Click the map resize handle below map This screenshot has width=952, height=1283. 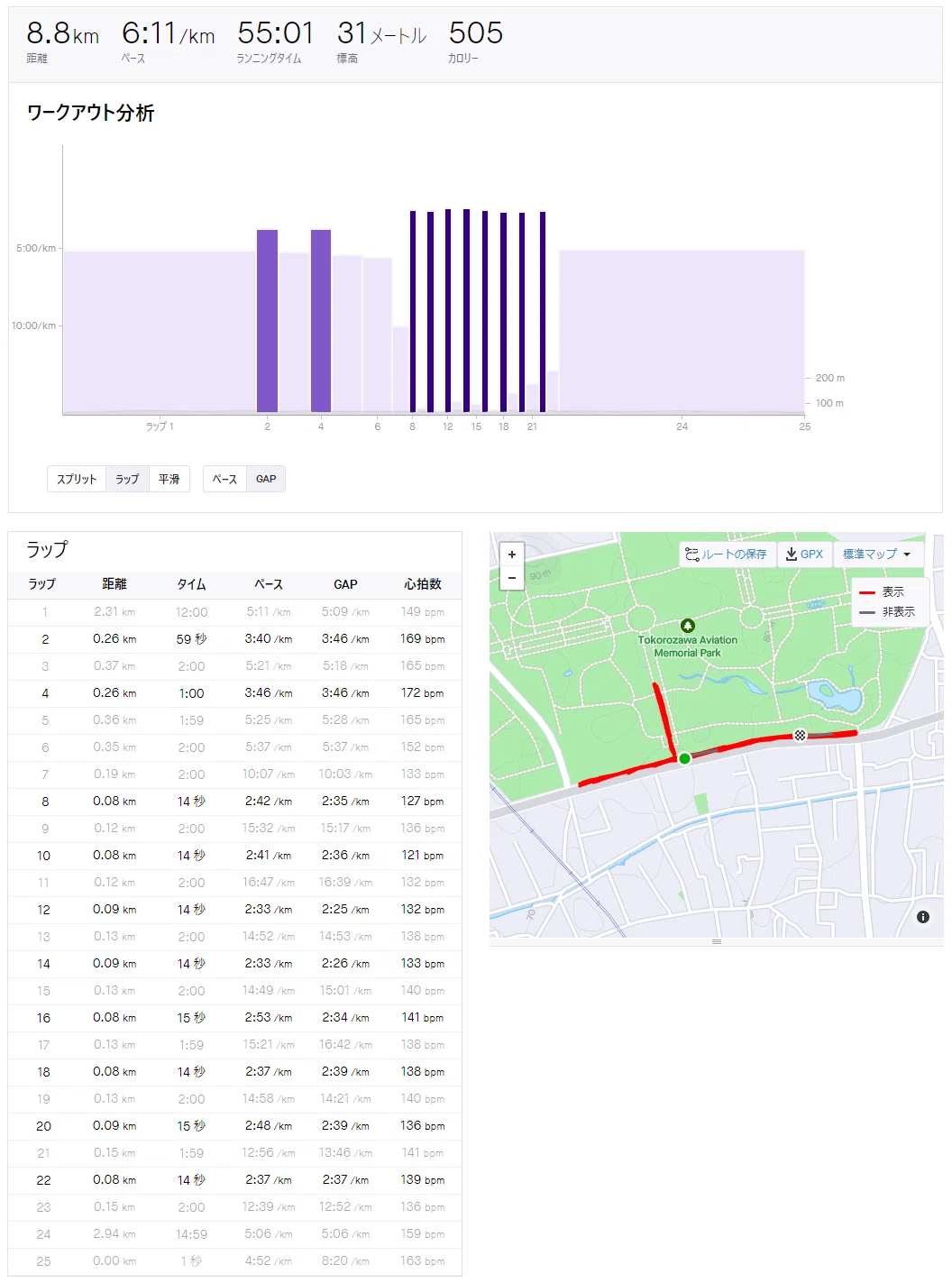tap(717, 941)
